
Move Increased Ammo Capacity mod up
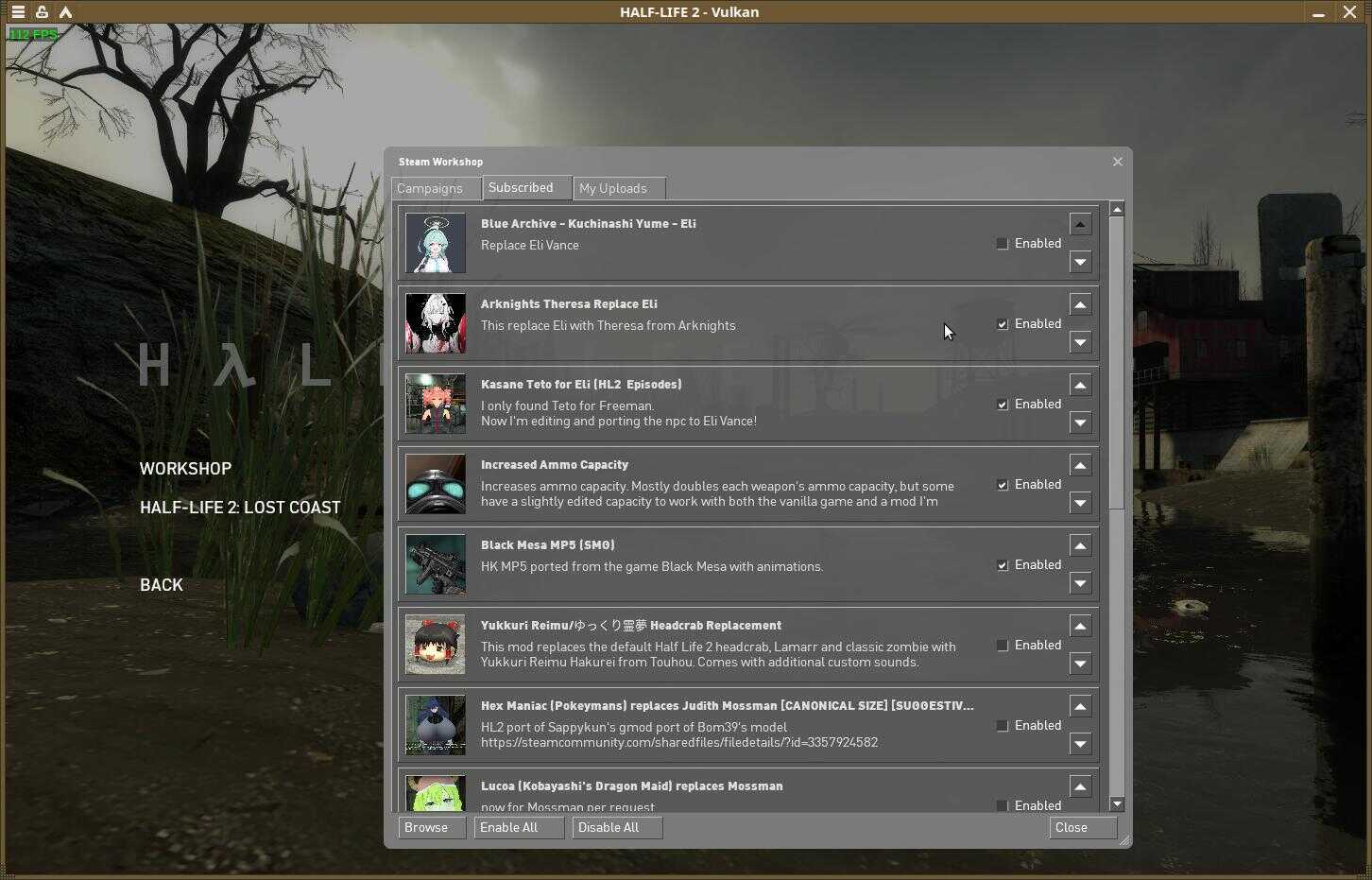click(x=1080, y=465)
